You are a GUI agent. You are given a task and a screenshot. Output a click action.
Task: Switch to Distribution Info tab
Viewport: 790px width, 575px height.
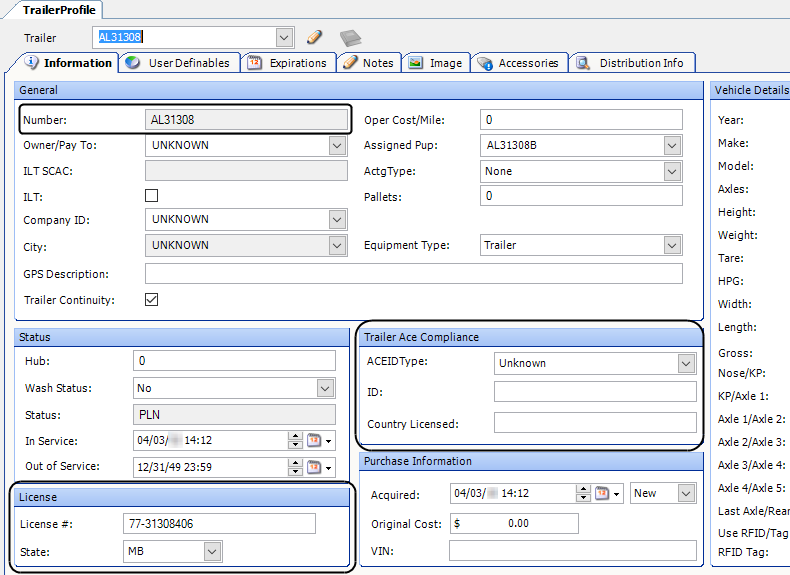641,62
